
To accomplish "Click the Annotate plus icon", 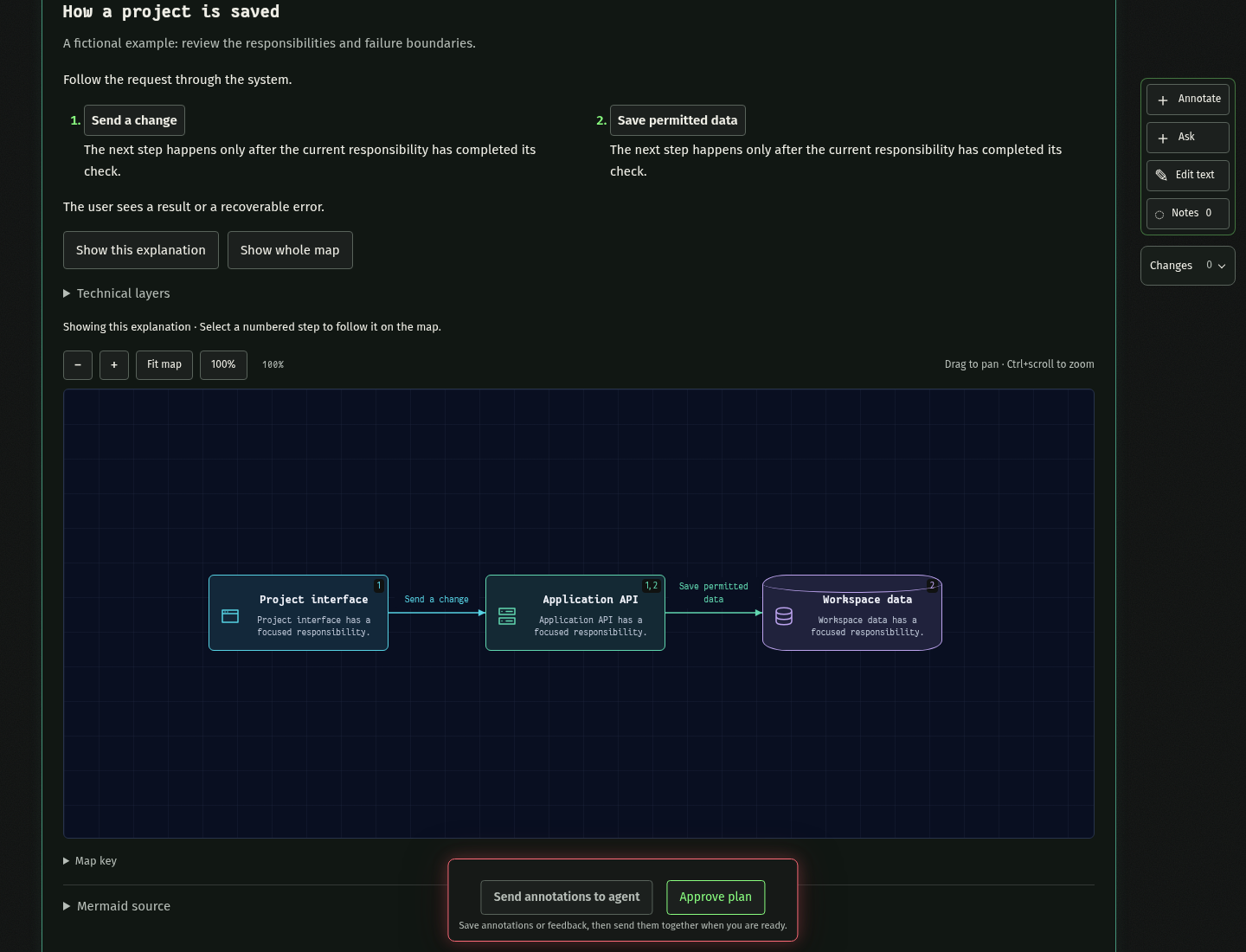I will (1163, 100).
